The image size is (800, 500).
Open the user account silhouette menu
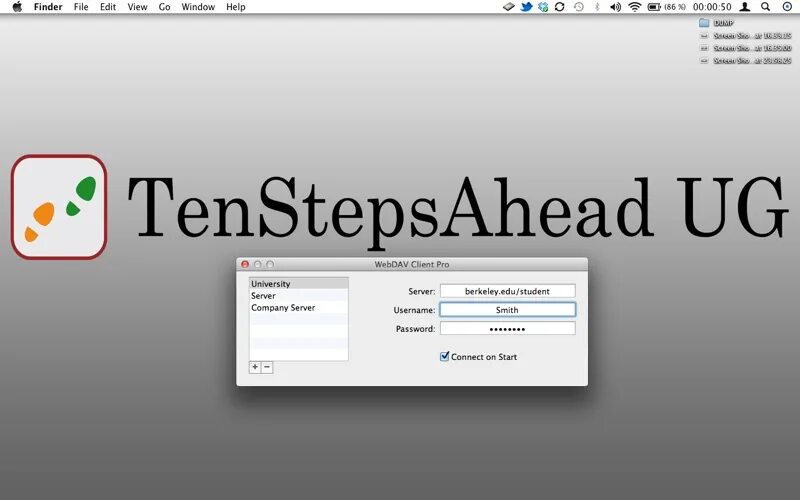[x=745, y=7]
